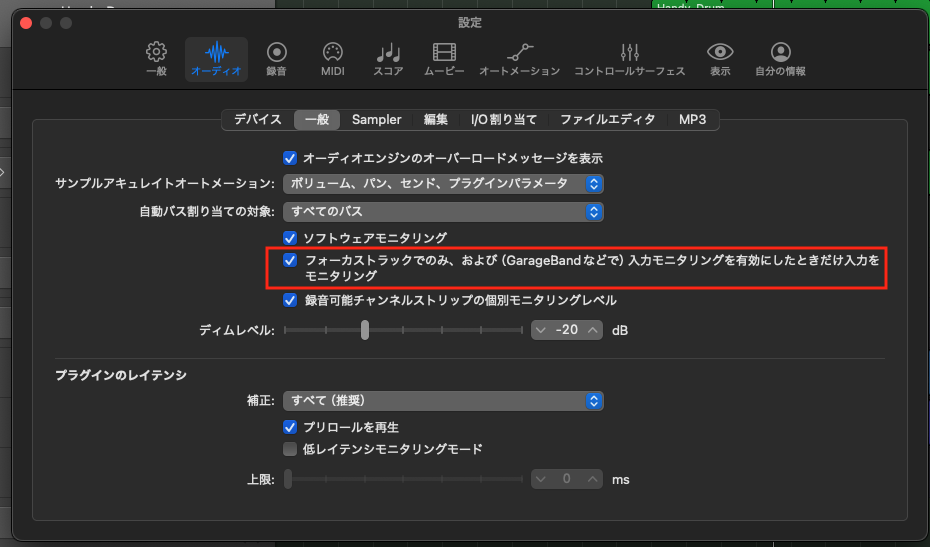Expand 自動バス割り当ての対象 dropdown
The height and width of the screenshot is (547, 930).
point(443,212)
